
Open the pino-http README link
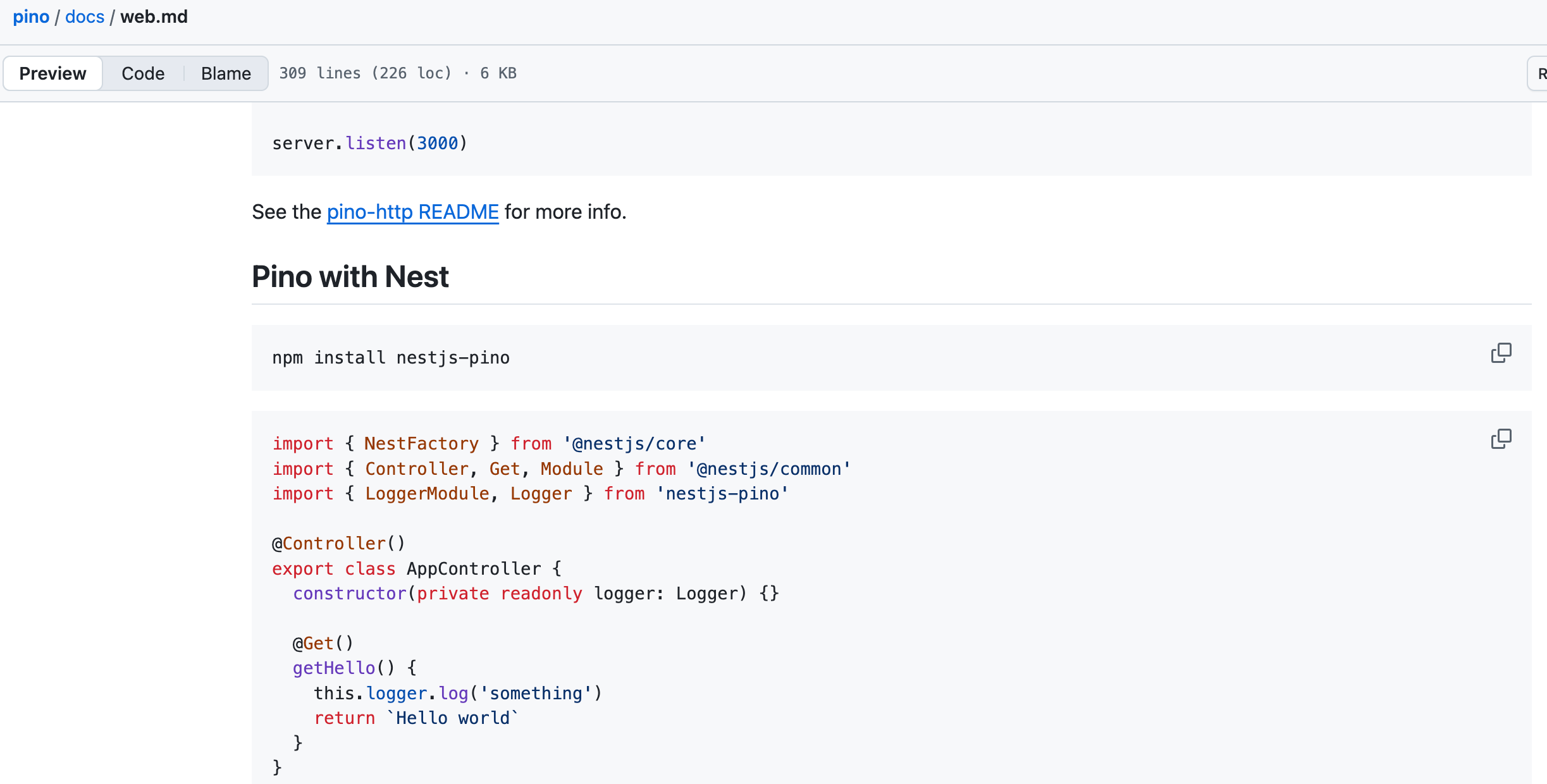pyautogui.click(x=413, y=212)
